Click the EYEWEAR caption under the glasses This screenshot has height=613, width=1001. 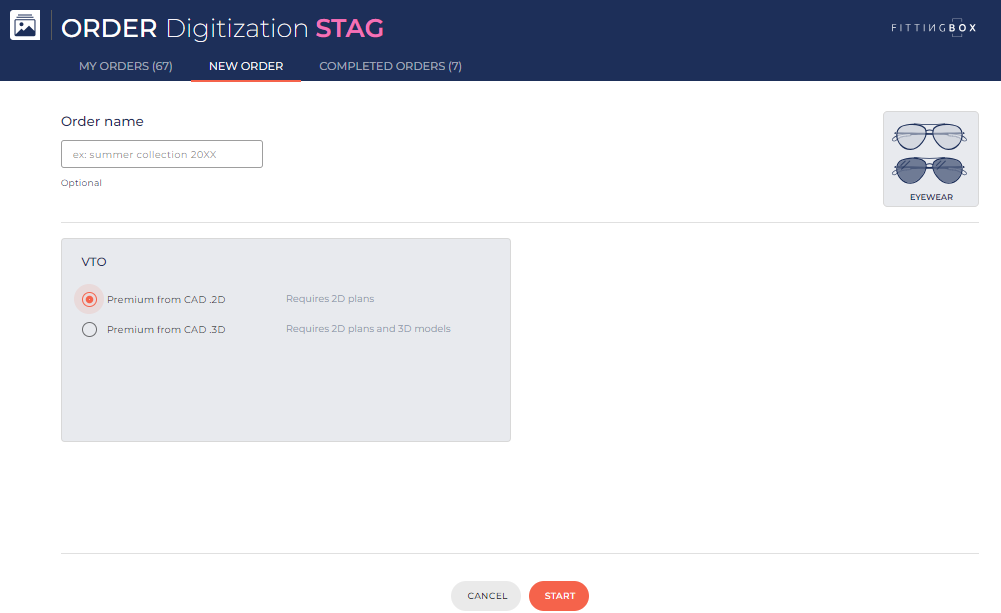point(930,197)
